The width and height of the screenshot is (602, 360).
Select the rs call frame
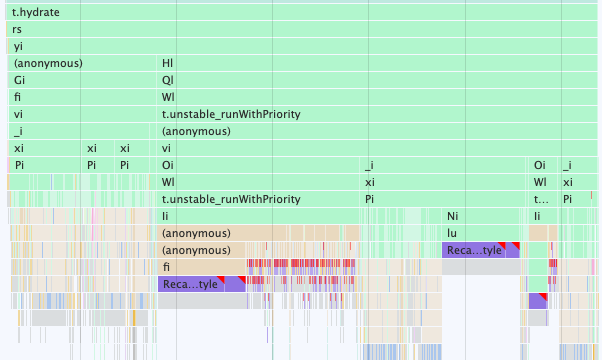pyautogui.click(x=302, y=29)
